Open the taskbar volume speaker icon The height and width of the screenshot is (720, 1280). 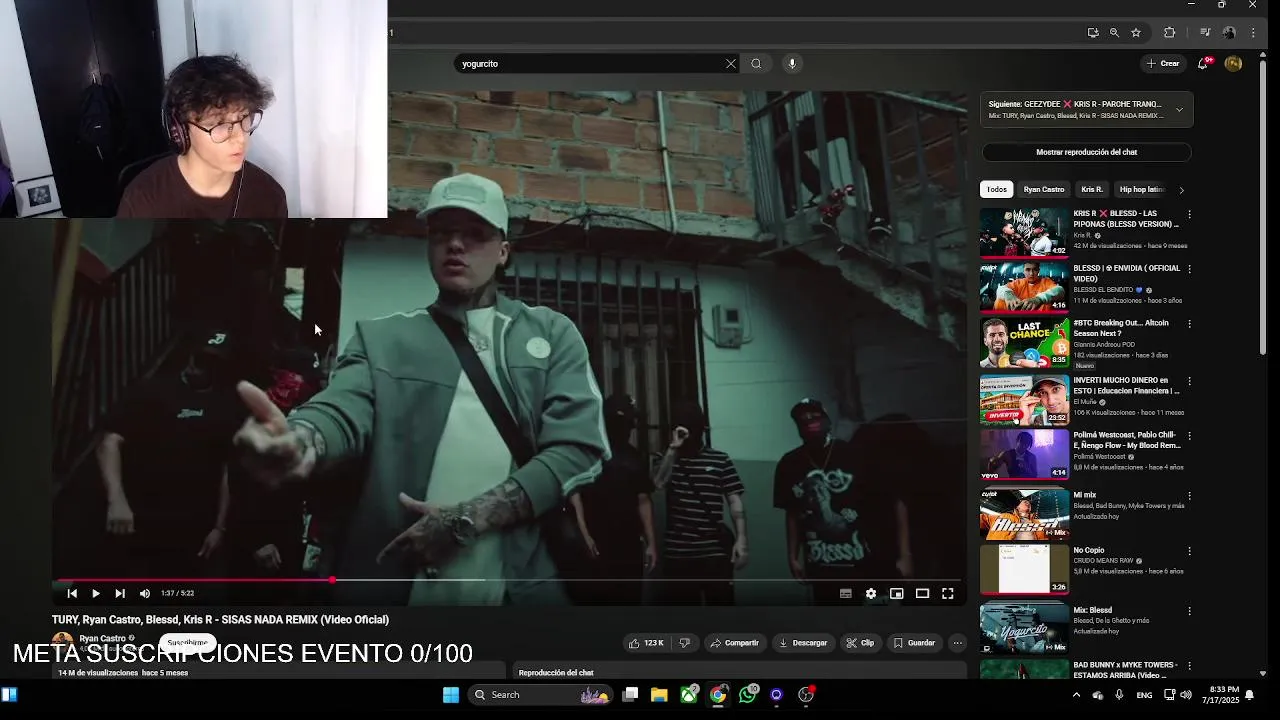click(x=1186, y=695)
